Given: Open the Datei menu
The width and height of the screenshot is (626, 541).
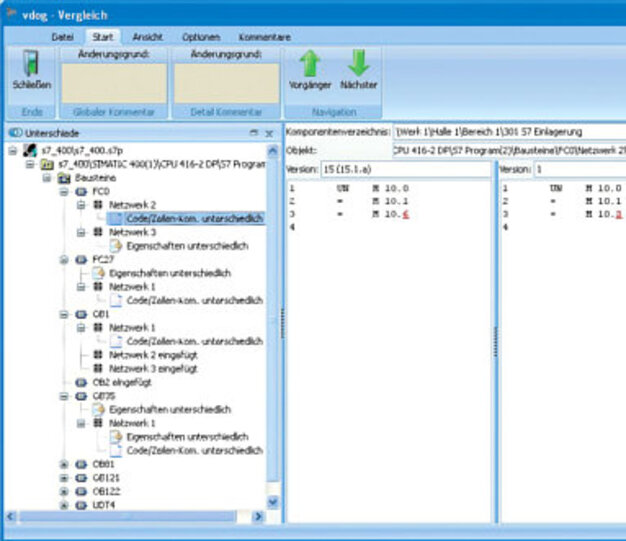Looking at the screenshot, I should [x=63, y=37].
